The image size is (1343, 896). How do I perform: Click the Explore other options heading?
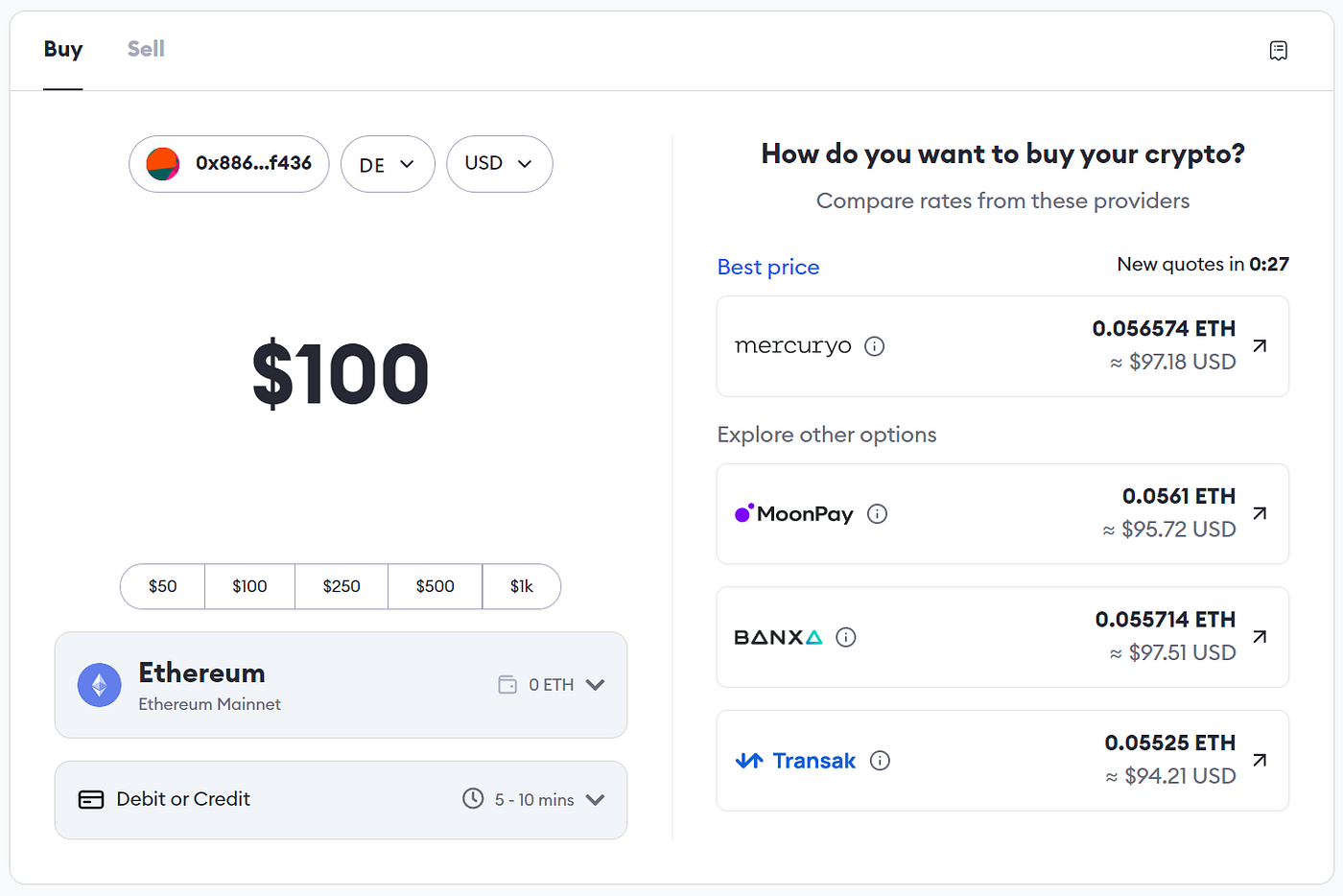tap(827, 436)
